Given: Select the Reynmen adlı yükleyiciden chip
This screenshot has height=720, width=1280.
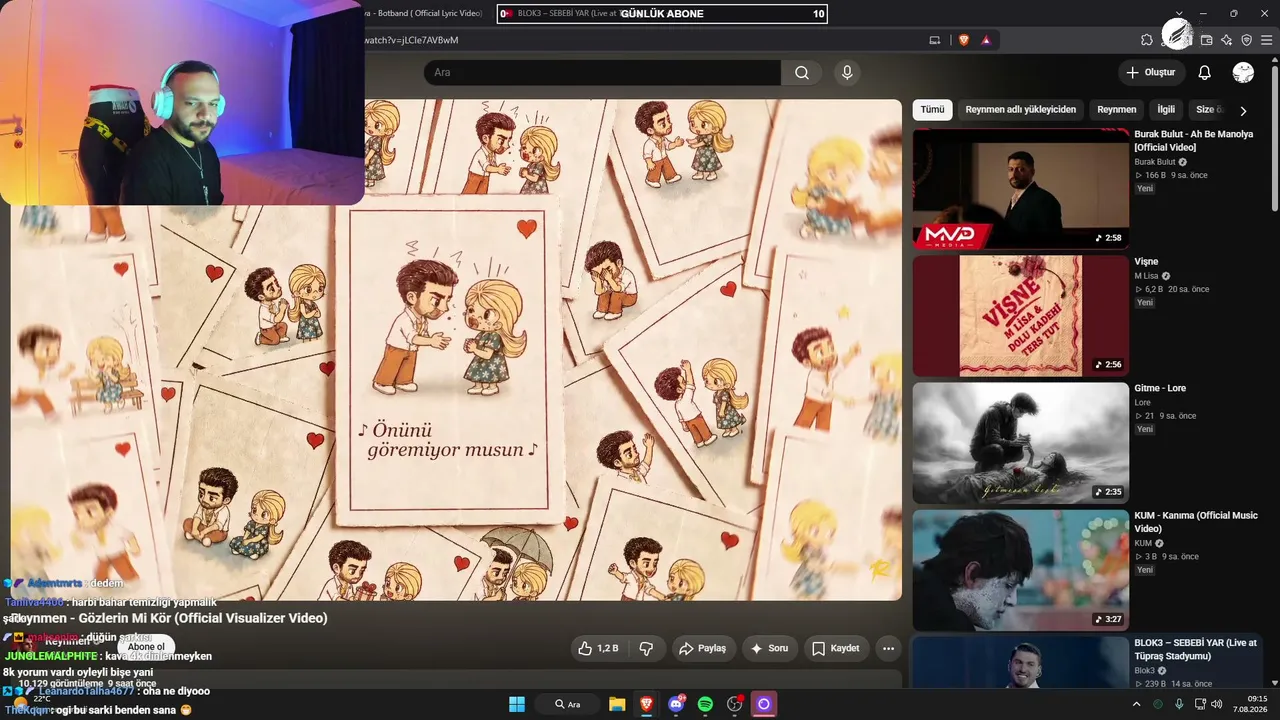Looking at the screenshot, I should coord(1020,110).
